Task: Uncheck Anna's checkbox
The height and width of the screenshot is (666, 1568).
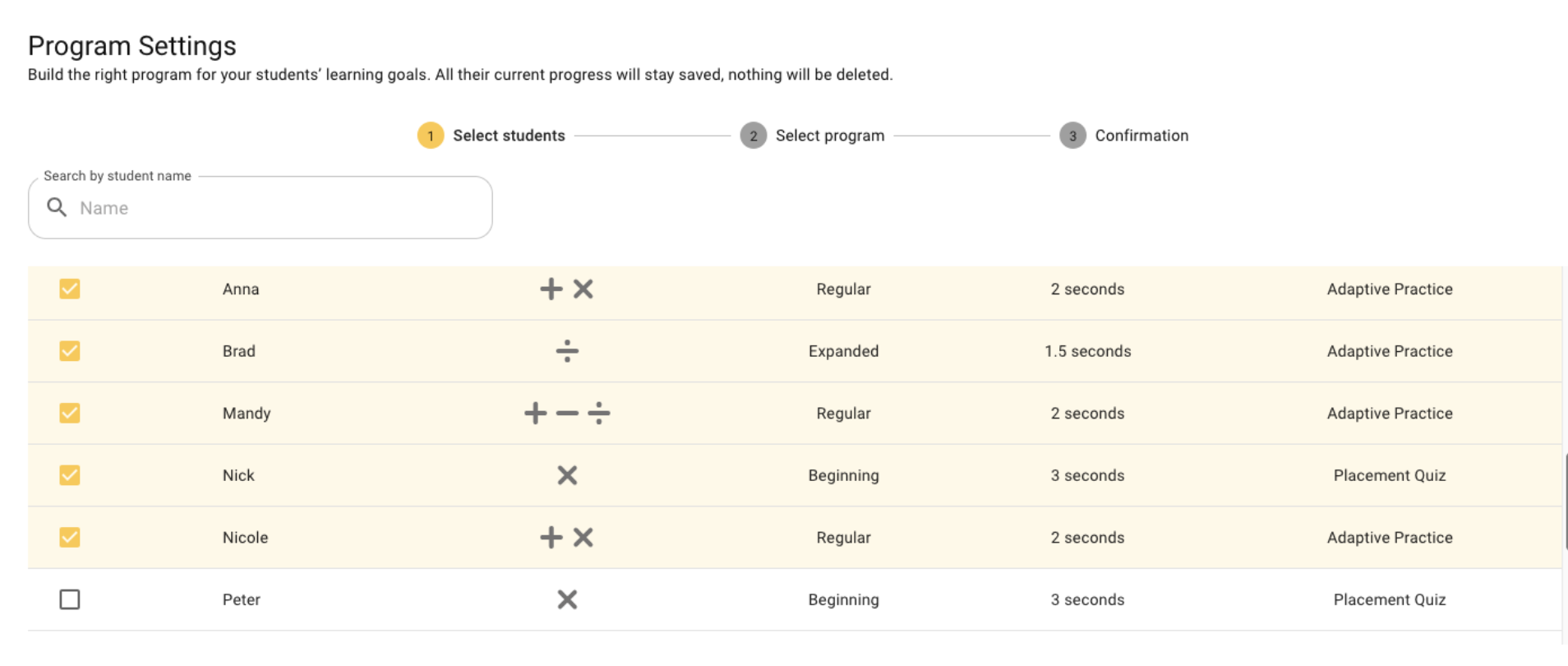Action: click(70, 289)
